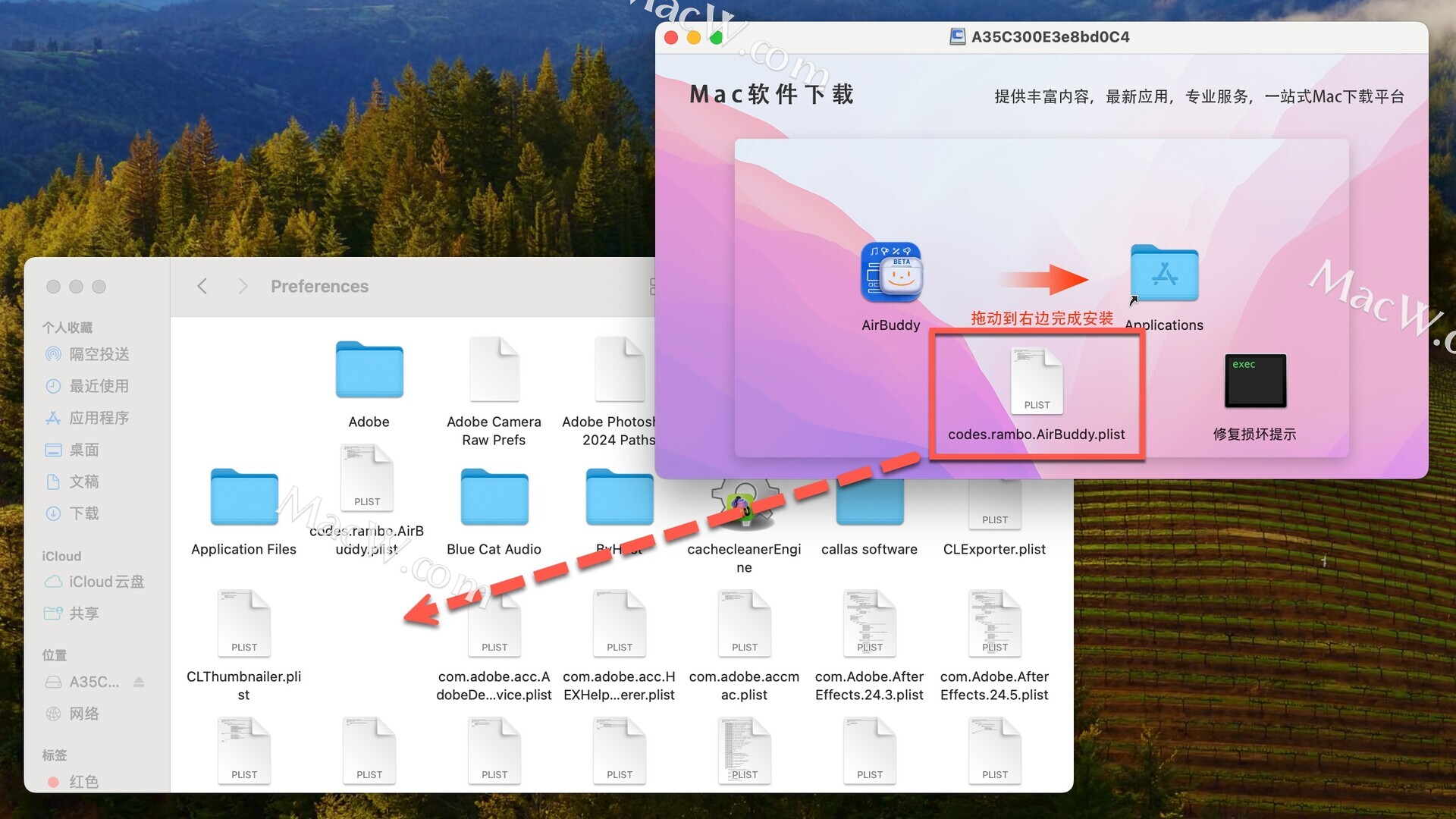Select Adobe Photoshop 2024 Paths file
This screenshot has width=1456, height=819.
pyautogui.click(x=620, y=369)
